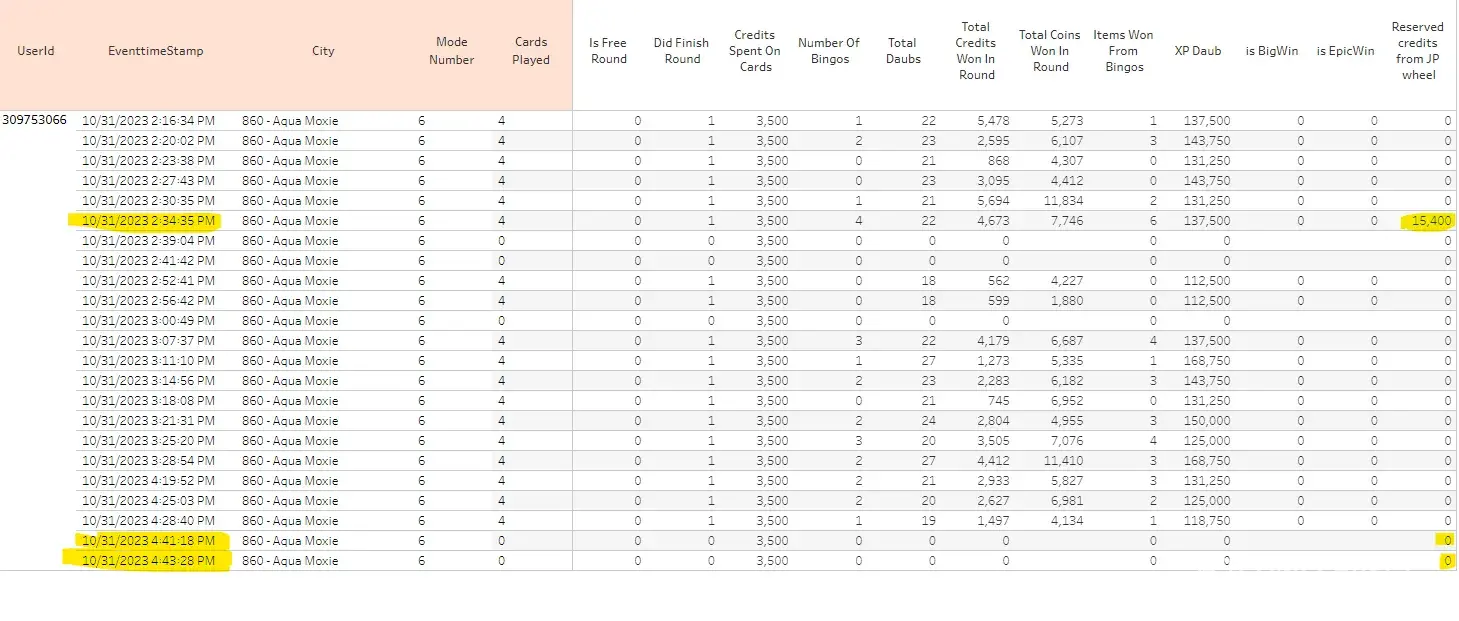Viewport: 1459px width, 621px height.
Task: Click Reserved credits from JP wheel header
Action: (1418, 51)
